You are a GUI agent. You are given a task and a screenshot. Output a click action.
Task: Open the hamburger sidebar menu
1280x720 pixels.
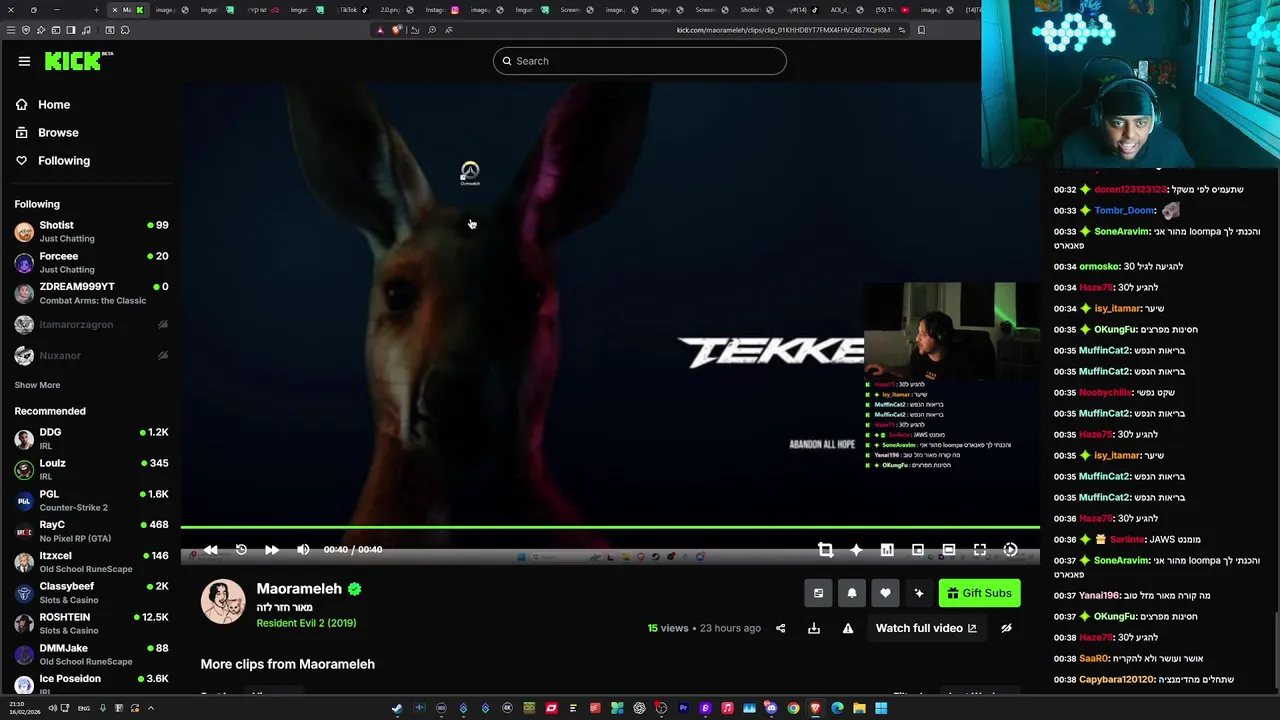24,61
